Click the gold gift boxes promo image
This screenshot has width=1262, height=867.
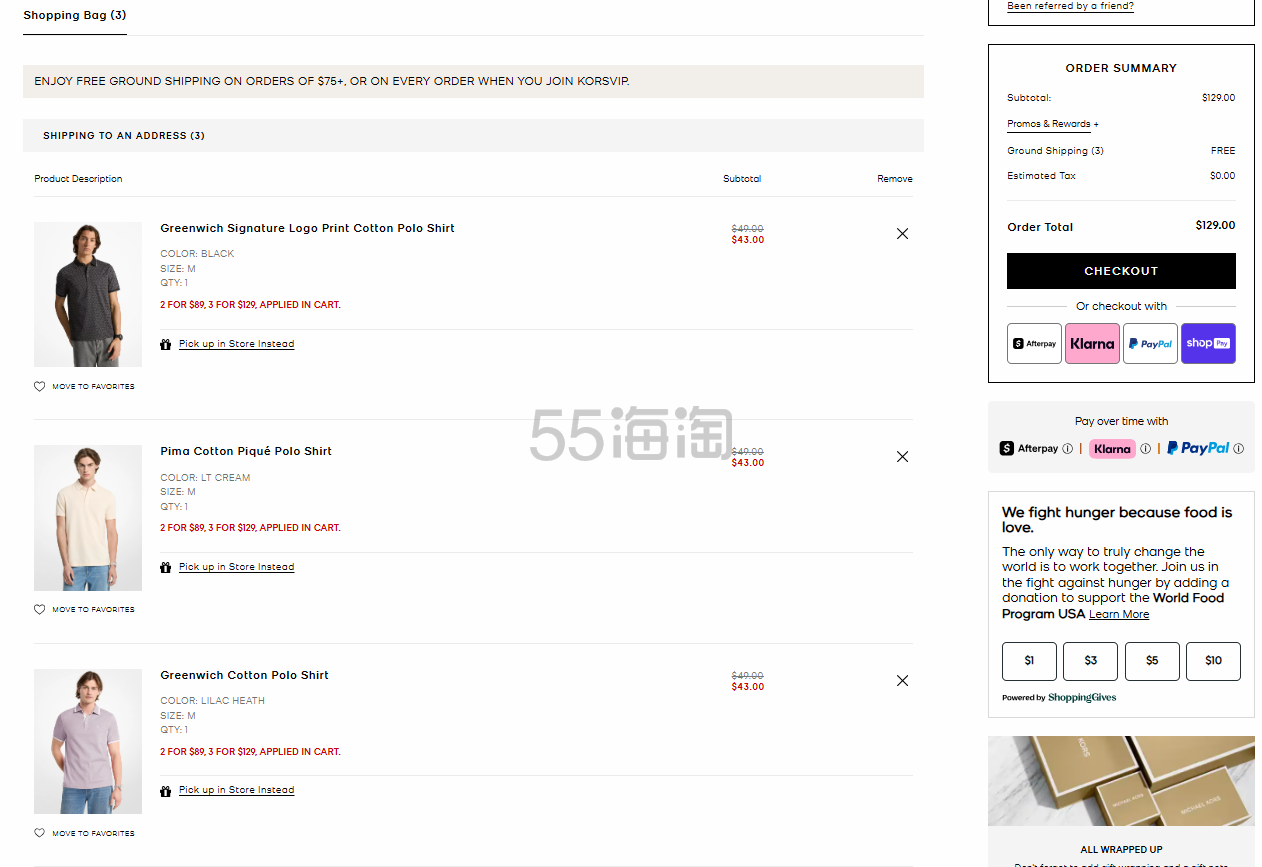click(1121, 781)
